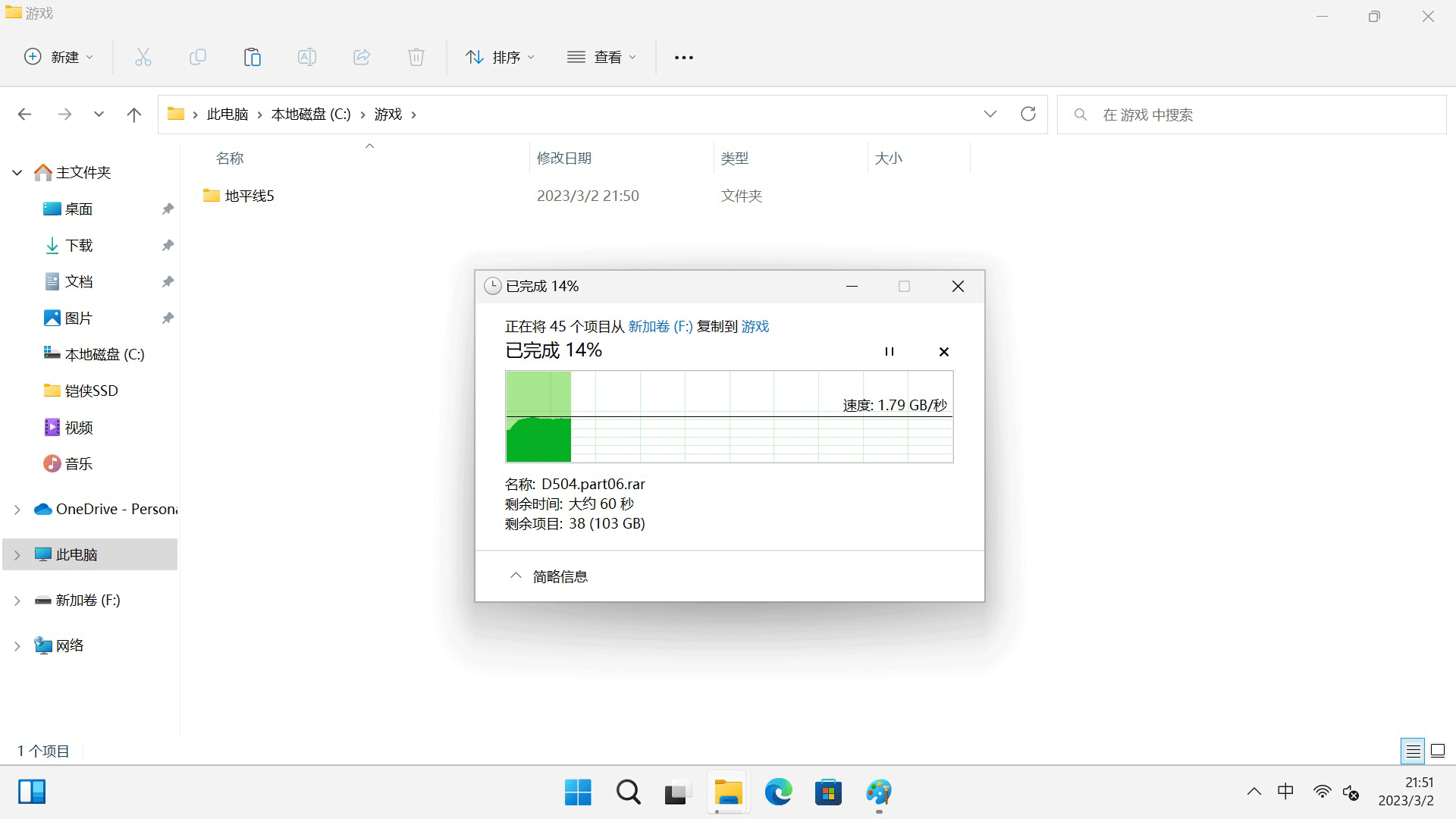Open recent locations dropdown arrow
The height and width of the screenshot is (819, 1456).
click(99, 115)
